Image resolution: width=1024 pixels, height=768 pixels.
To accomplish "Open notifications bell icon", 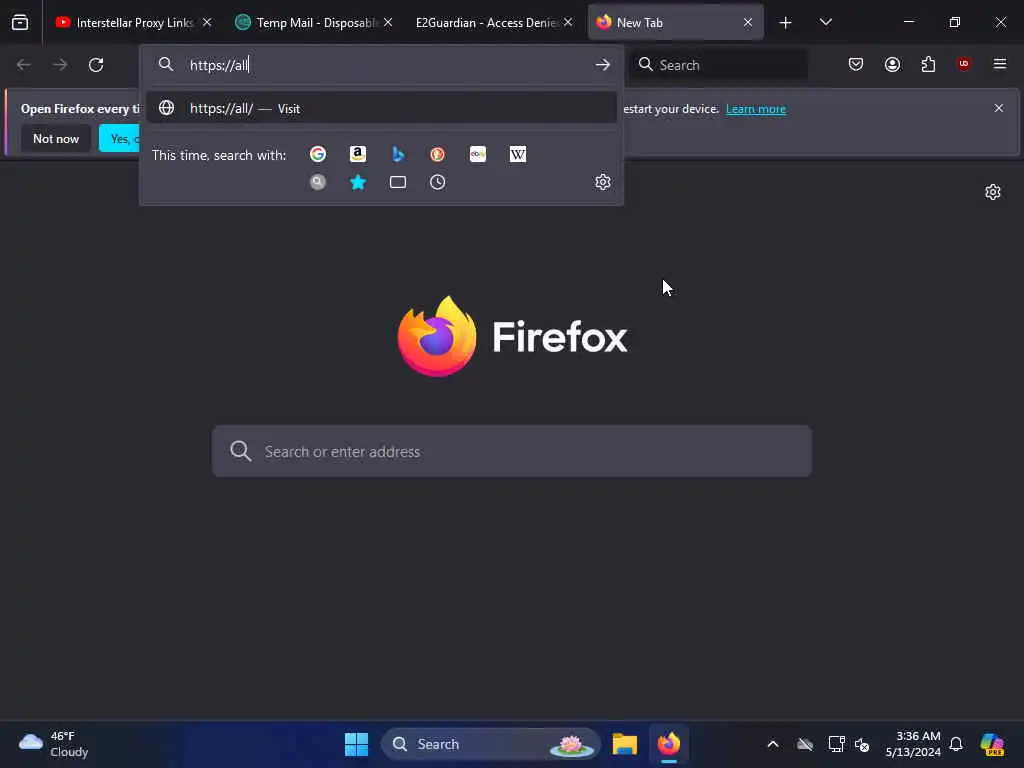I will point(956,744).
